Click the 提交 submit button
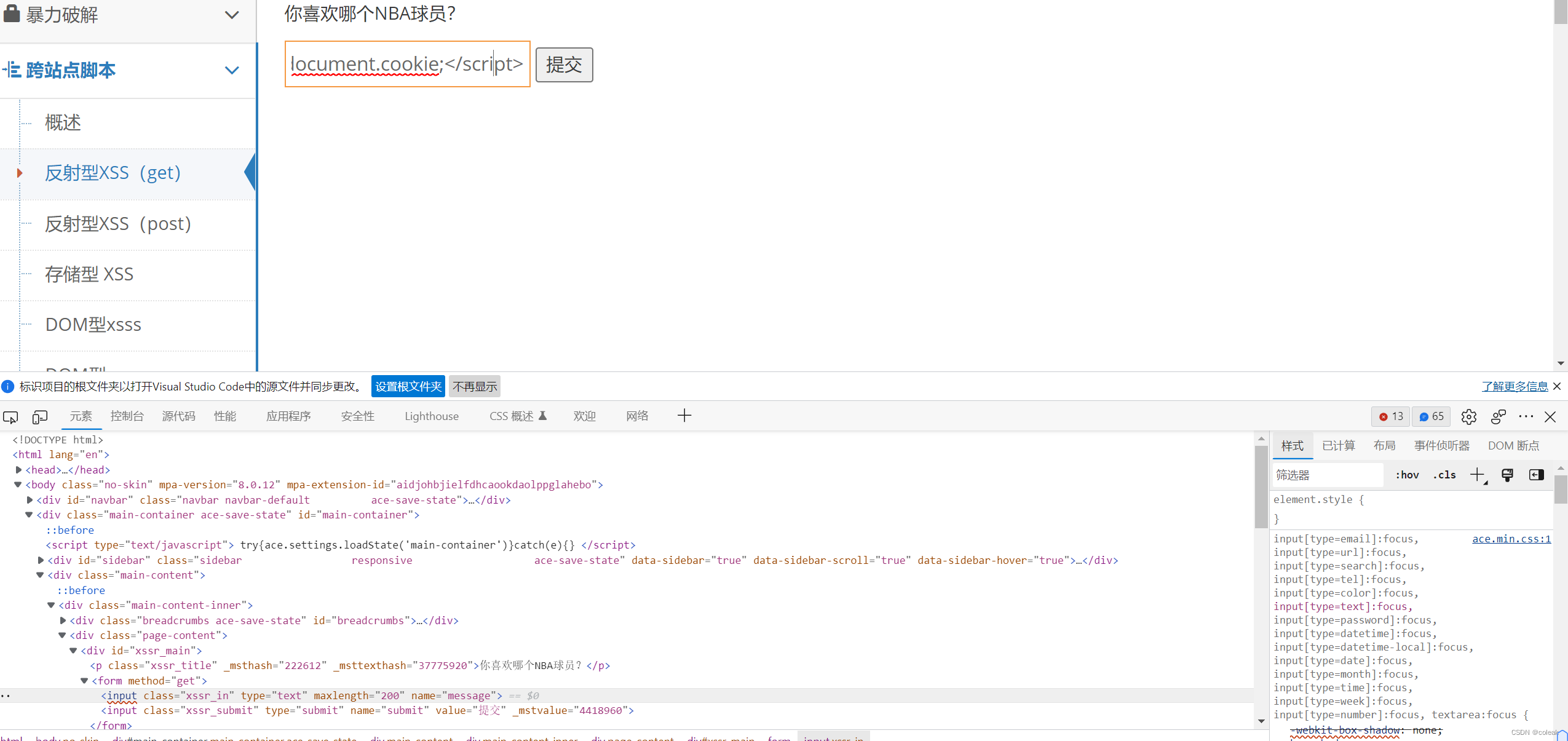Screen dimensions: 1568x741 pos(564,65)
